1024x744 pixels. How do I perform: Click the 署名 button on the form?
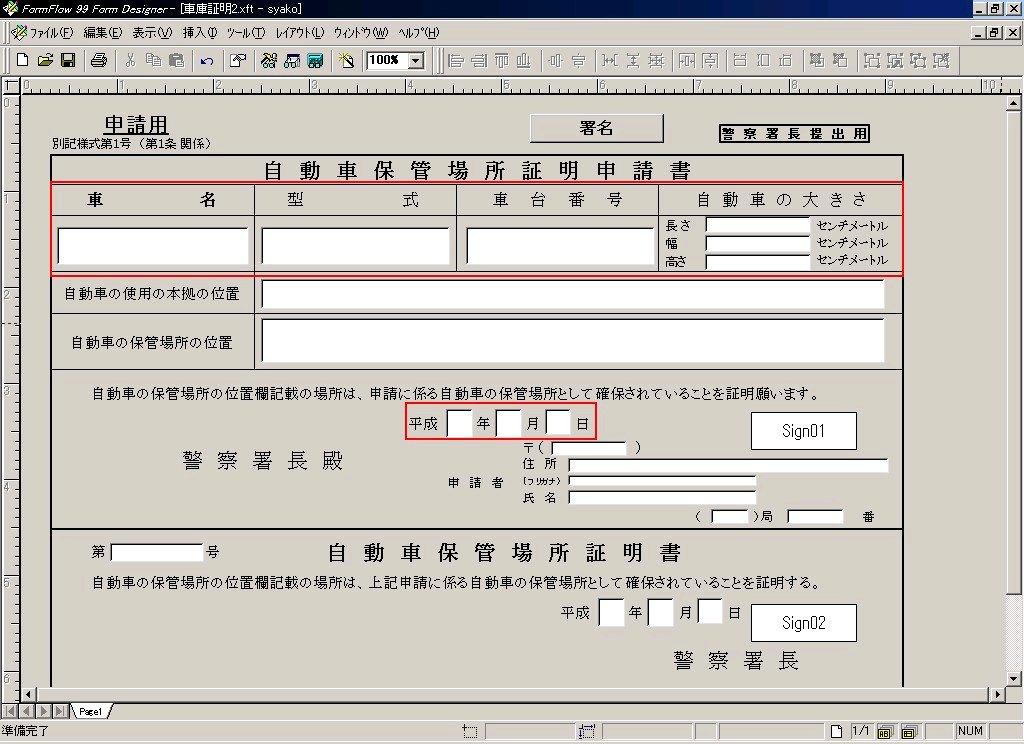596,128
